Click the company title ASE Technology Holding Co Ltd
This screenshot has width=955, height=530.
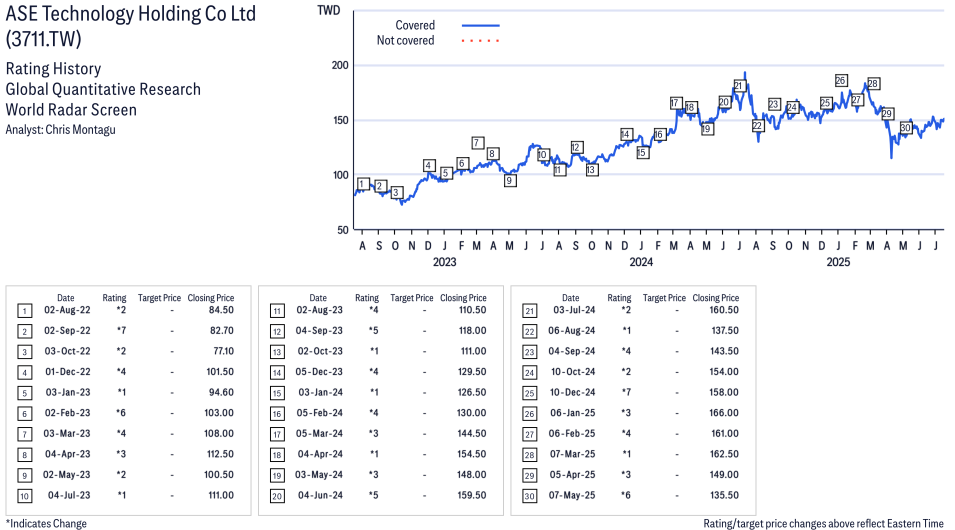pos(130,14)
